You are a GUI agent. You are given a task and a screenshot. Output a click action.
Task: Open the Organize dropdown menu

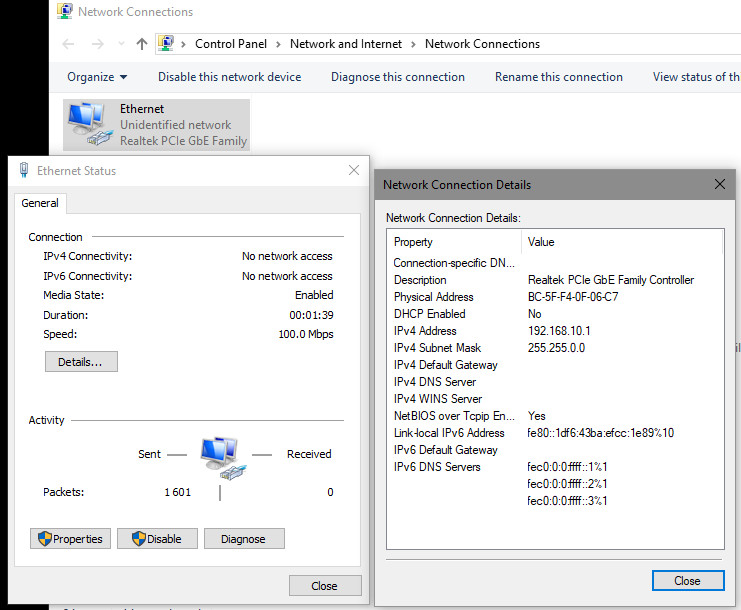click(x=97, y=77)
